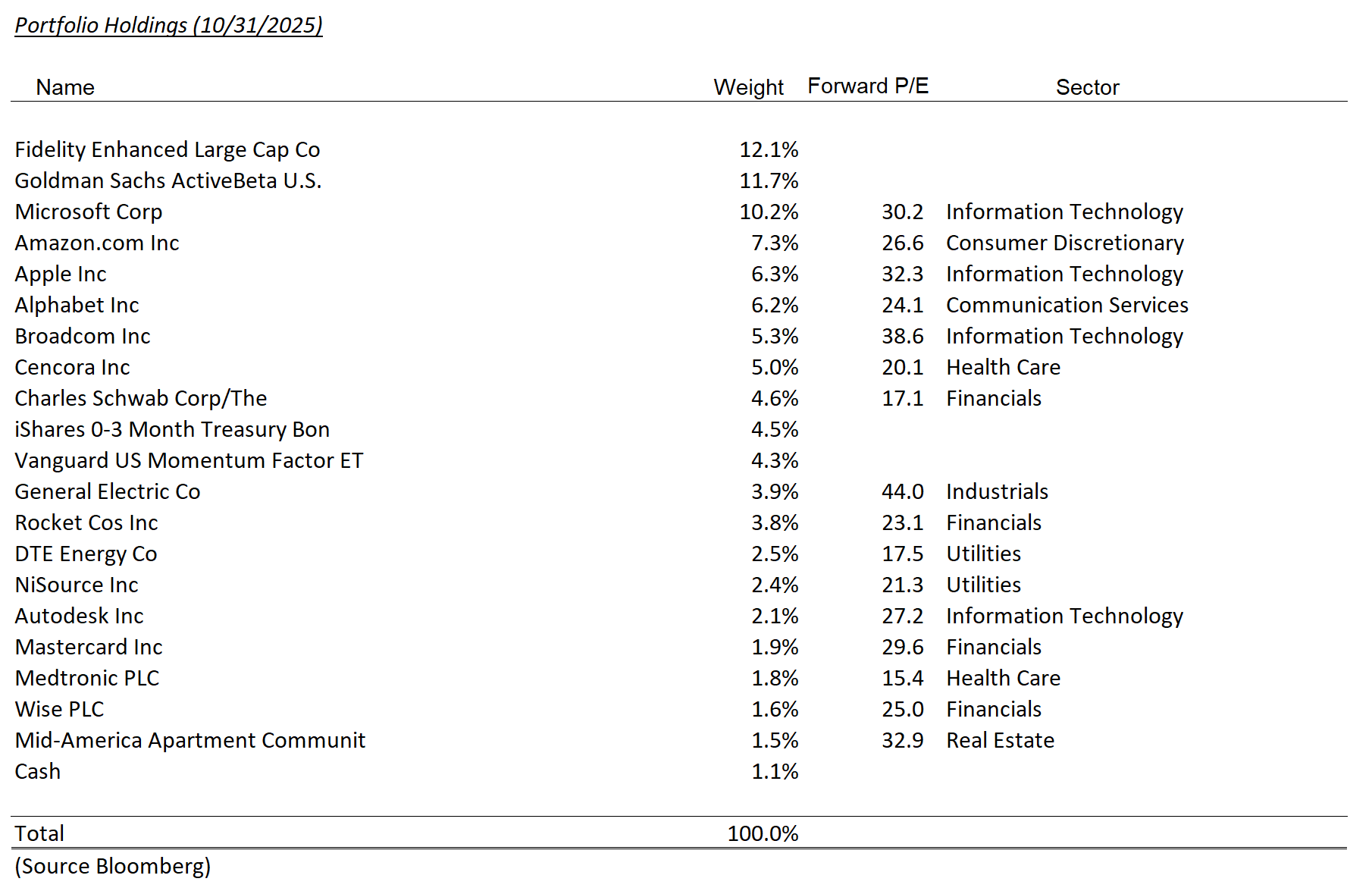The width and height of the screenshot is (1372, 891).
Task: Select Goldman Sachs ActiveBeta U.S. holding
Action: pyautogui.click(x=168, y=180)
